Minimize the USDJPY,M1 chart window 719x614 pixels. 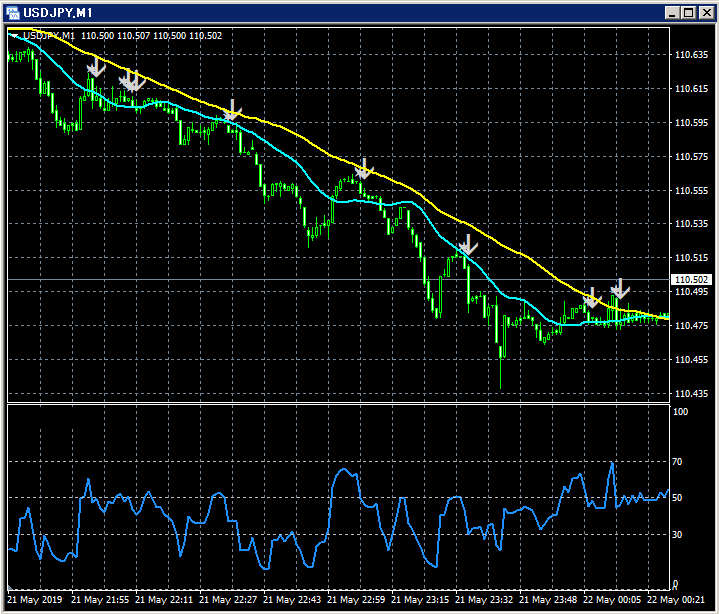tap(672, 13)
